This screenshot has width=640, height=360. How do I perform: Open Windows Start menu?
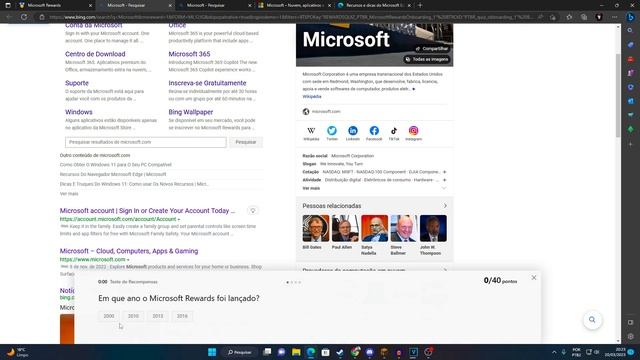coord(212,352)
